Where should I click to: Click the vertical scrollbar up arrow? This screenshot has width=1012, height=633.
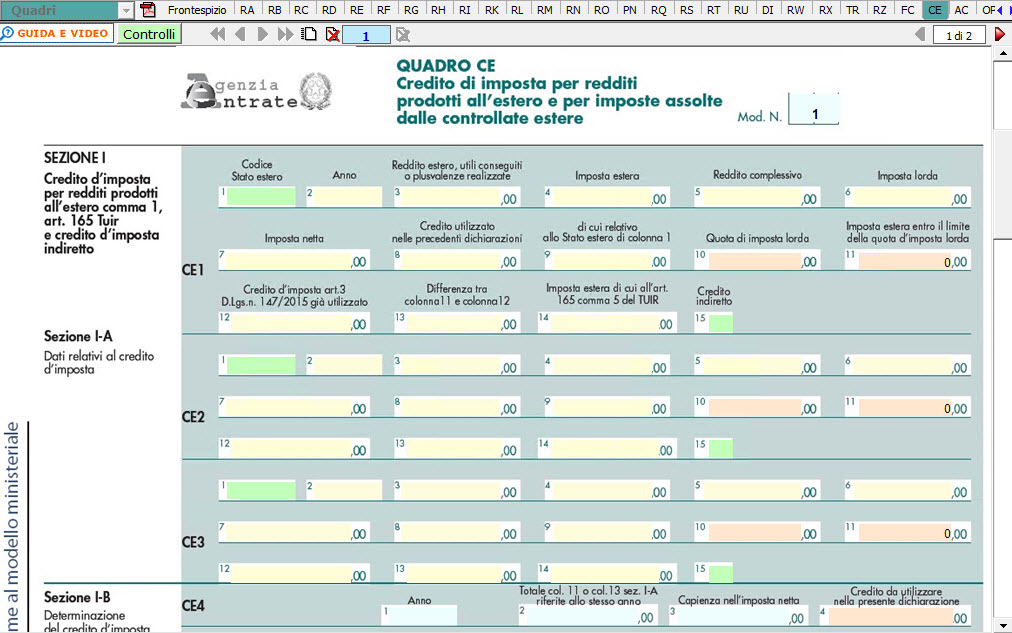[1003, 53]
